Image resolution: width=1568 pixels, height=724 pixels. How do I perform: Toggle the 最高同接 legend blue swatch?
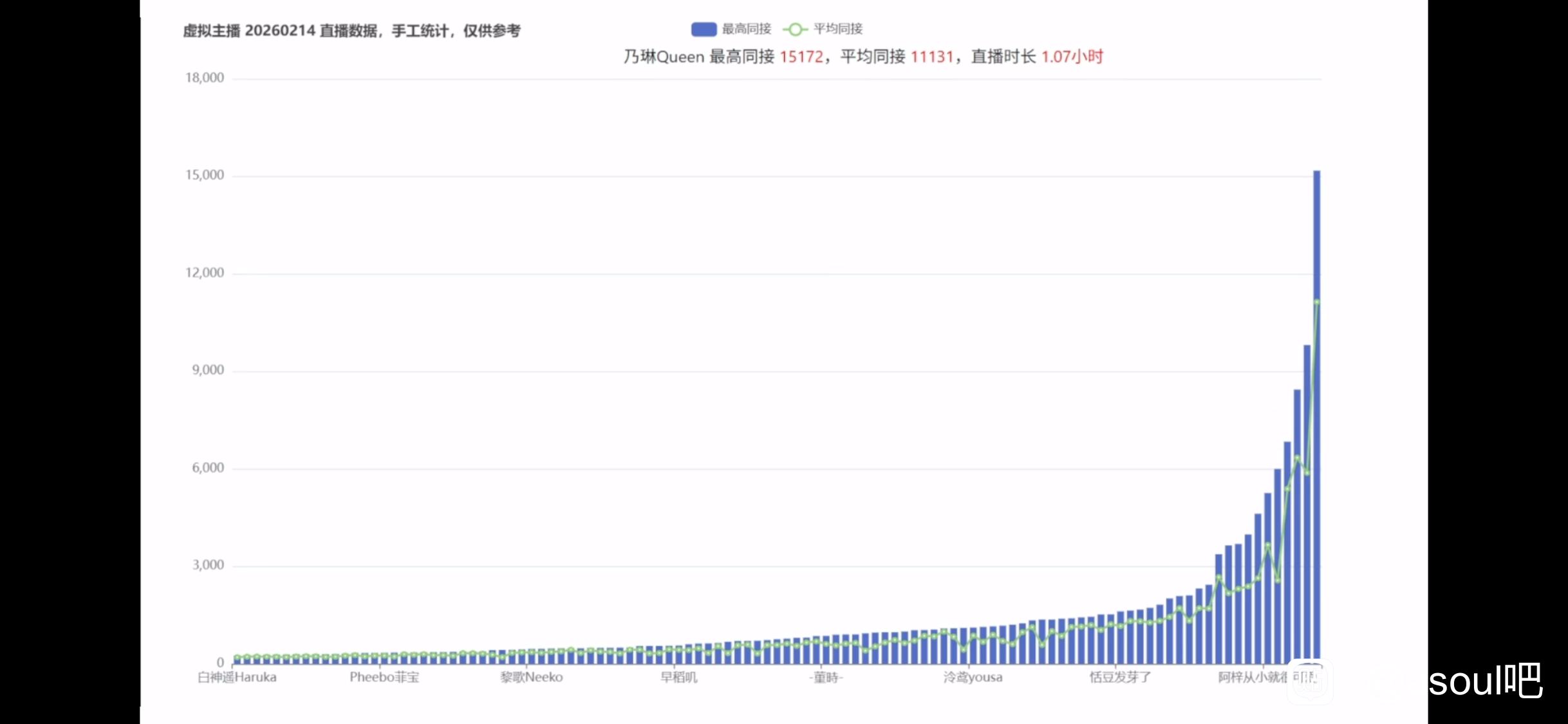(x=704, y=29)
